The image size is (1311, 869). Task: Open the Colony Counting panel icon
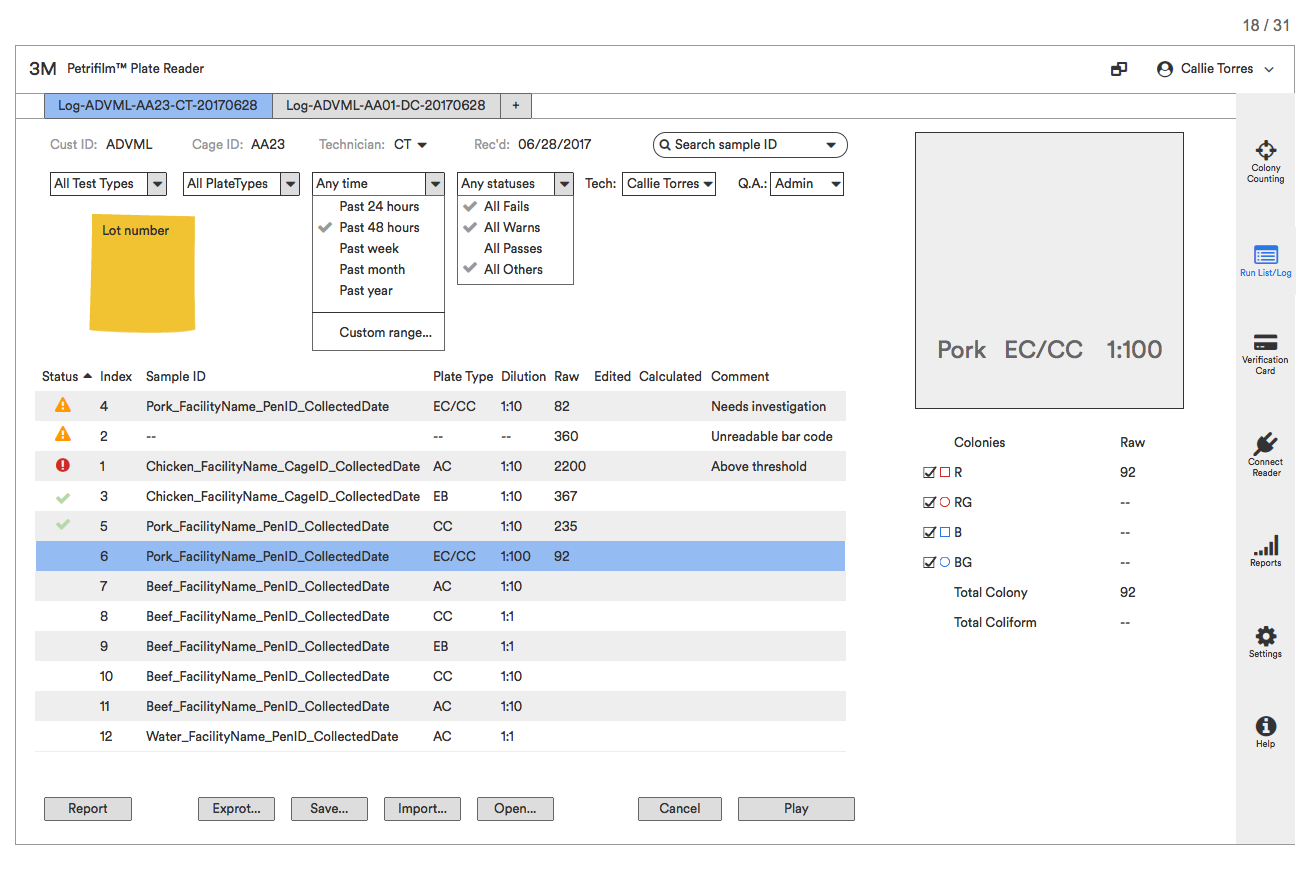pyautogui.click(x=1265, y=150)
